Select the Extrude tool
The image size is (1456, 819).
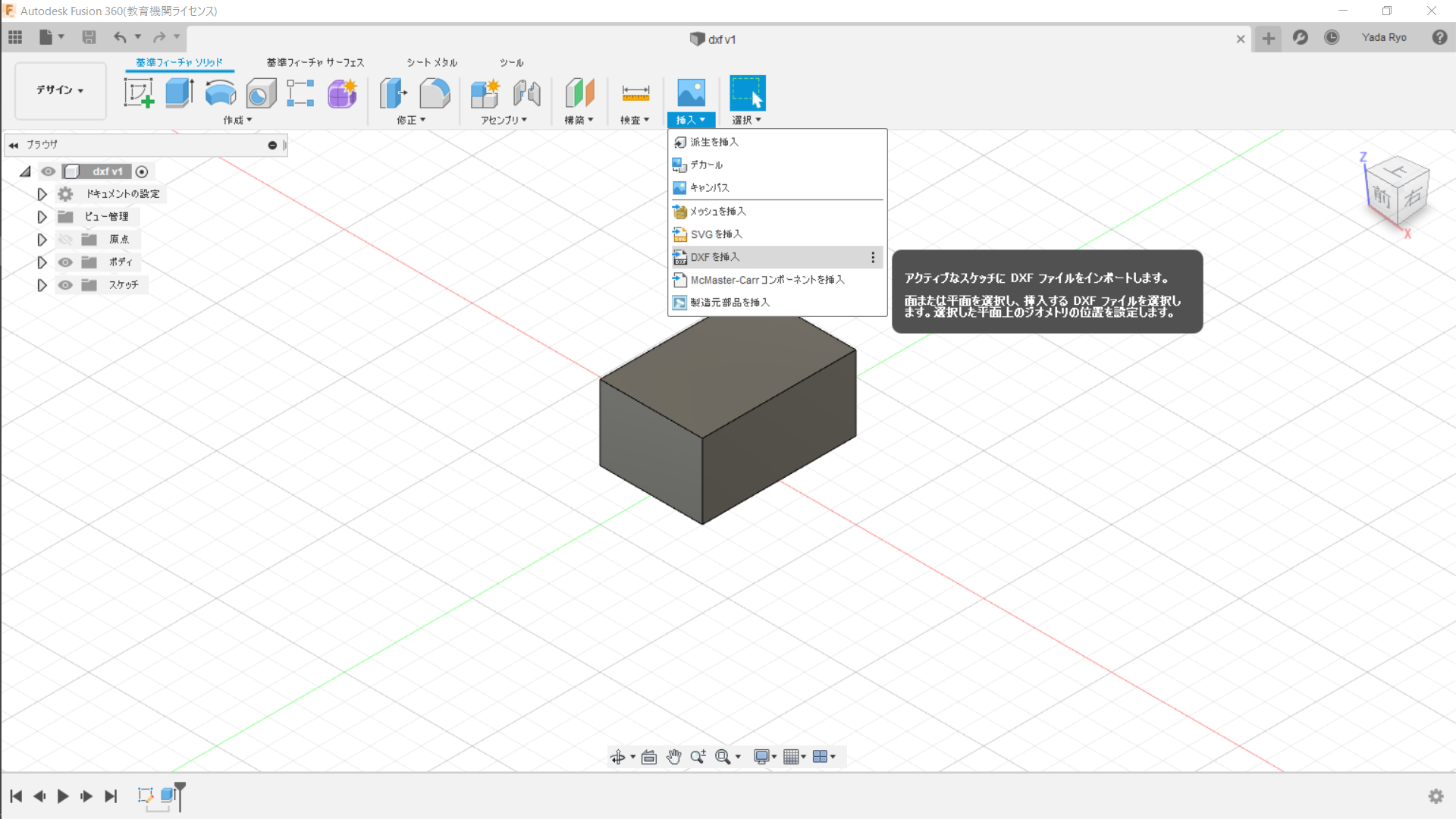coord(179,93)
